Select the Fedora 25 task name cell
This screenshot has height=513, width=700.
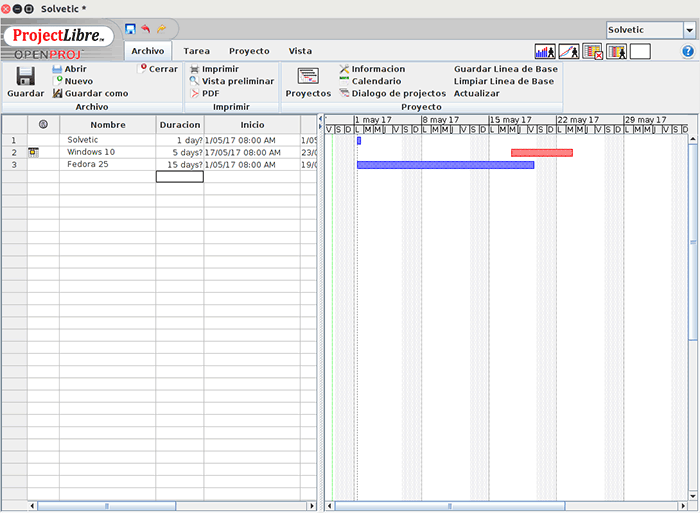click(108, 164)
